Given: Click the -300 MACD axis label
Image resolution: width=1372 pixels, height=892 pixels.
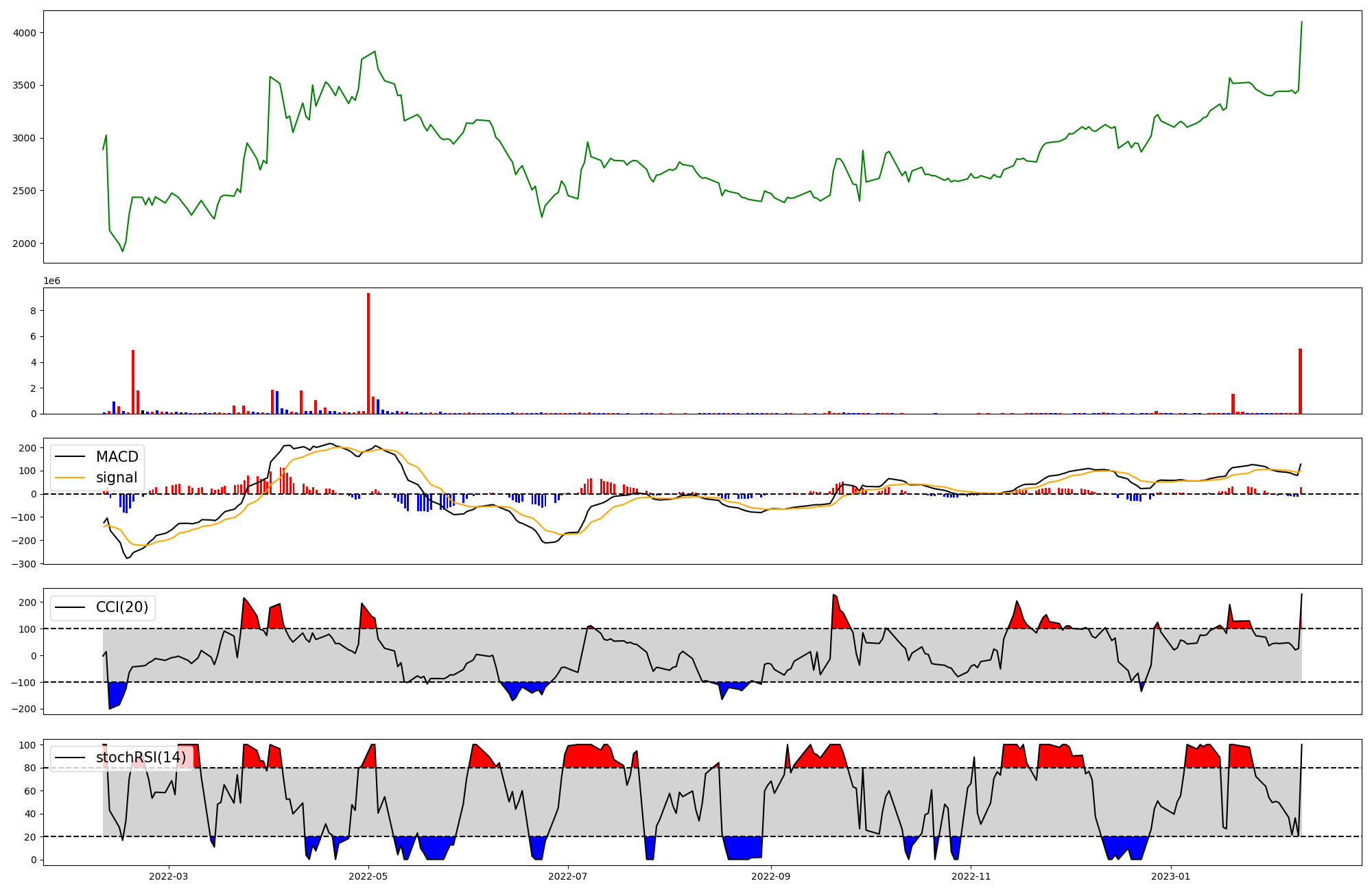Looking at the screenshot, I should [23, 564].
